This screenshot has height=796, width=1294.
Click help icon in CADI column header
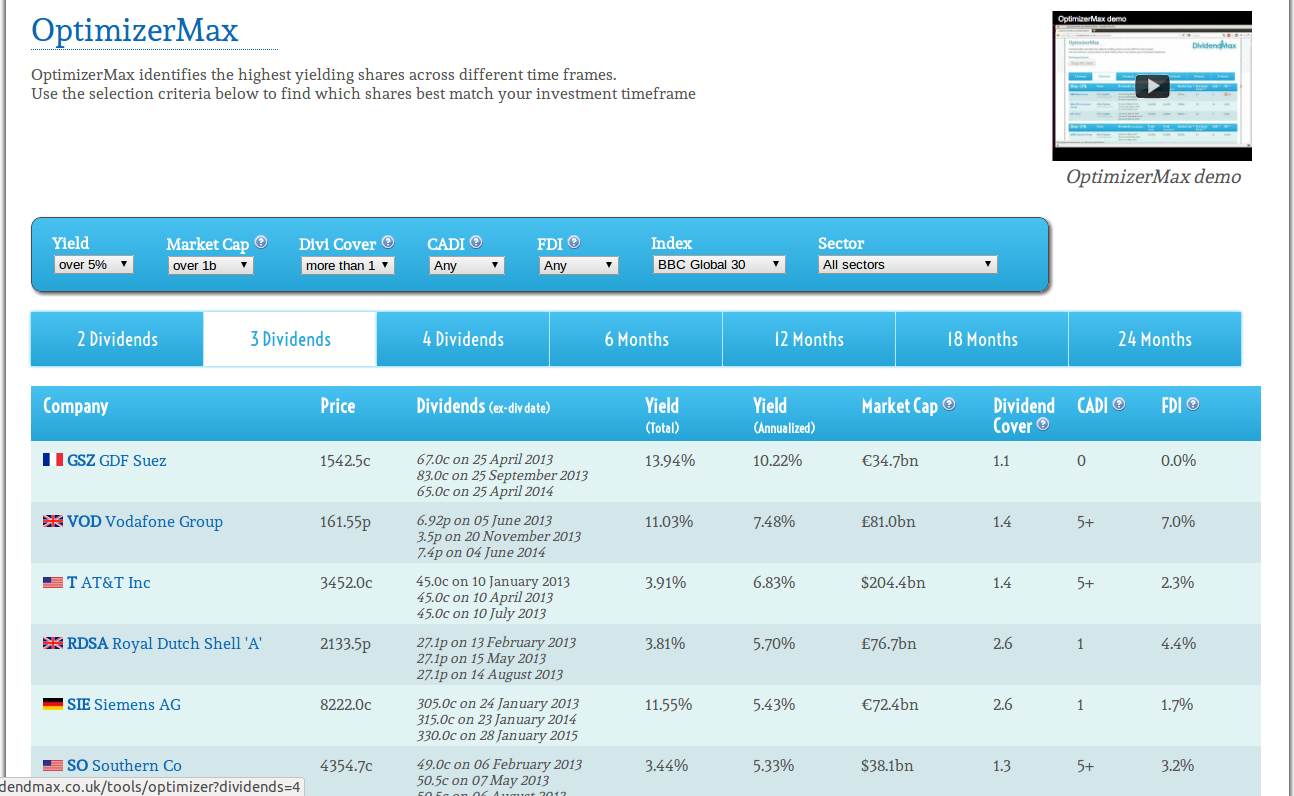pyautogui.click(x=1119, y=404)
